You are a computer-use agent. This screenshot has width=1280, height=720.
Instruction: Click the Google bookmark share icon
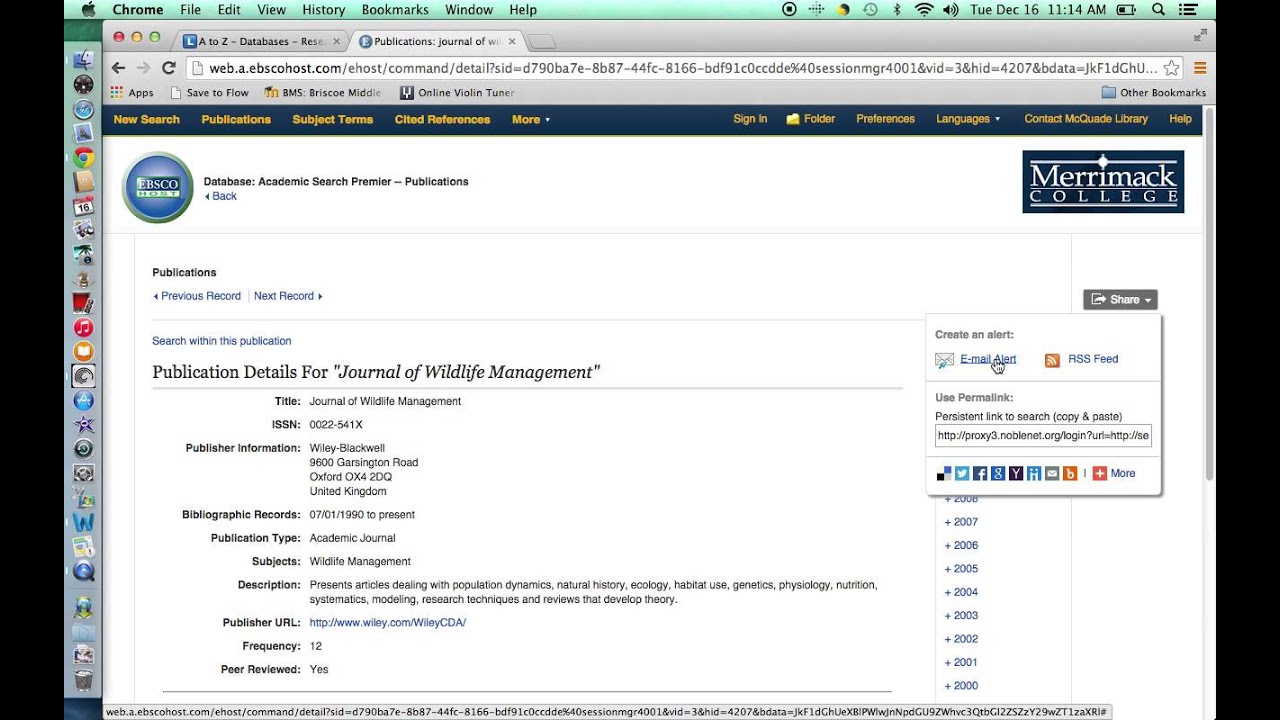click(998, 473)
